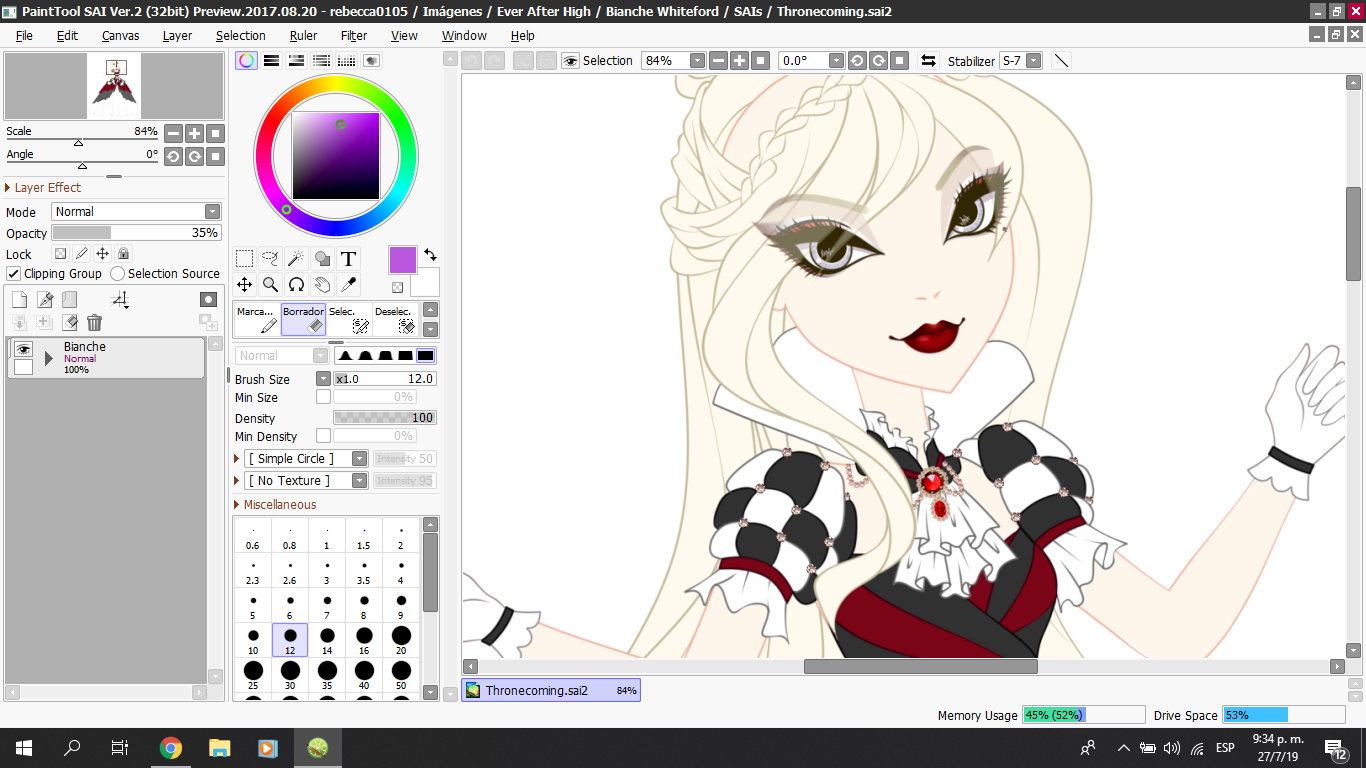Swap foreground and background colors
Screen dimensions: 1366x768
pos(430,254)
